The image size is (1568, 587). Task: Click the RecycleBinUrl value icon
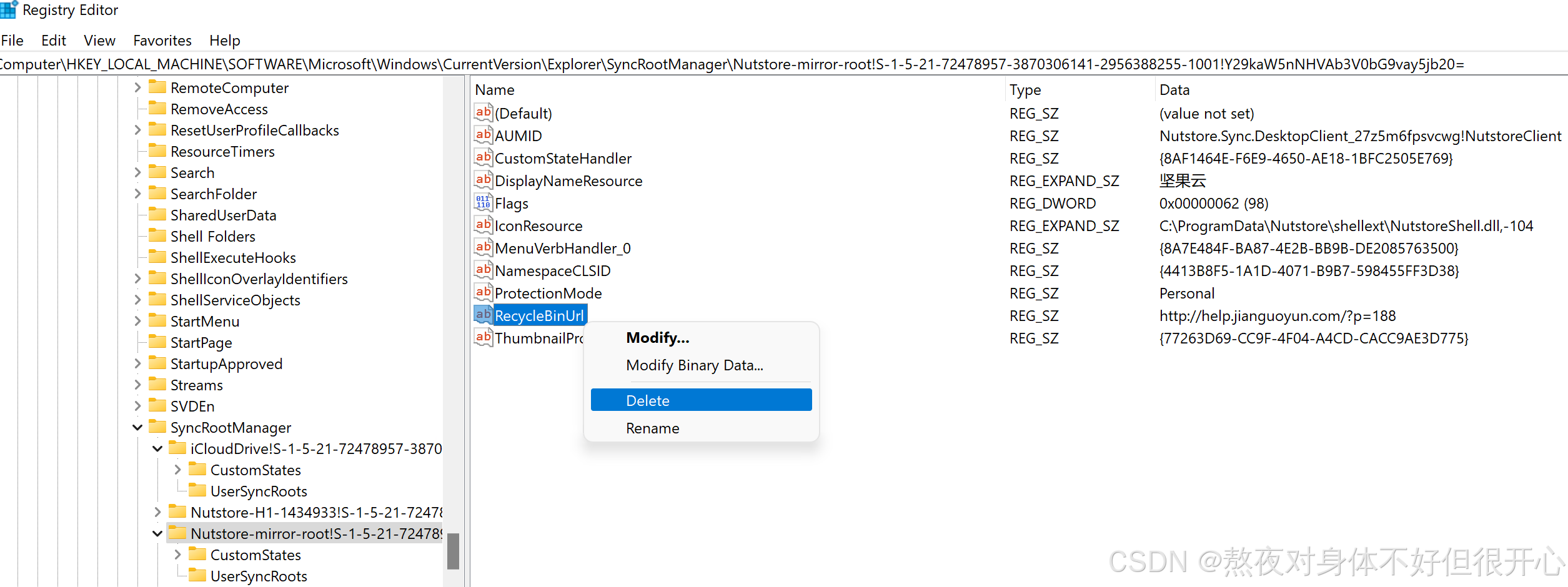pyautogui.click(x=484, y=315)
